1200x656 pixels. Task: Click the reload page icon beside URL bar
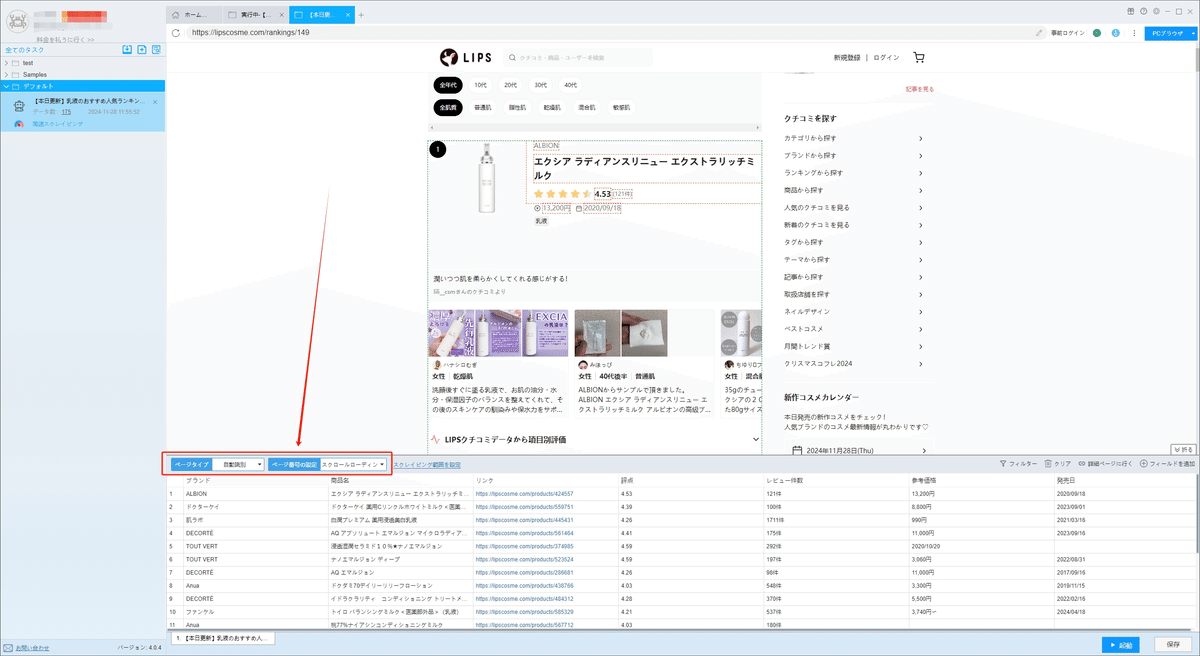(x=176, y=33)
